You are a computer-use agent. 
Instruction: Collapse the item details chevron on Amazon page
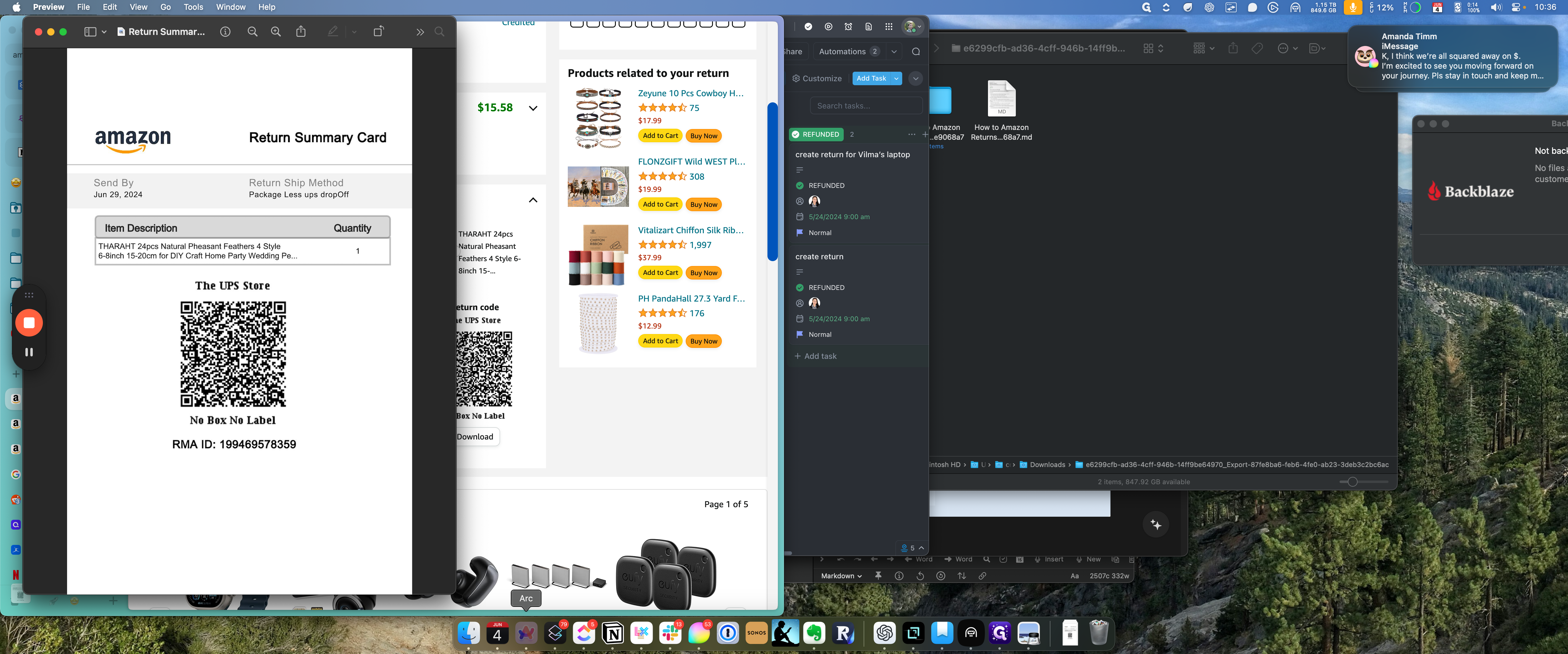(x=533, y=200)
